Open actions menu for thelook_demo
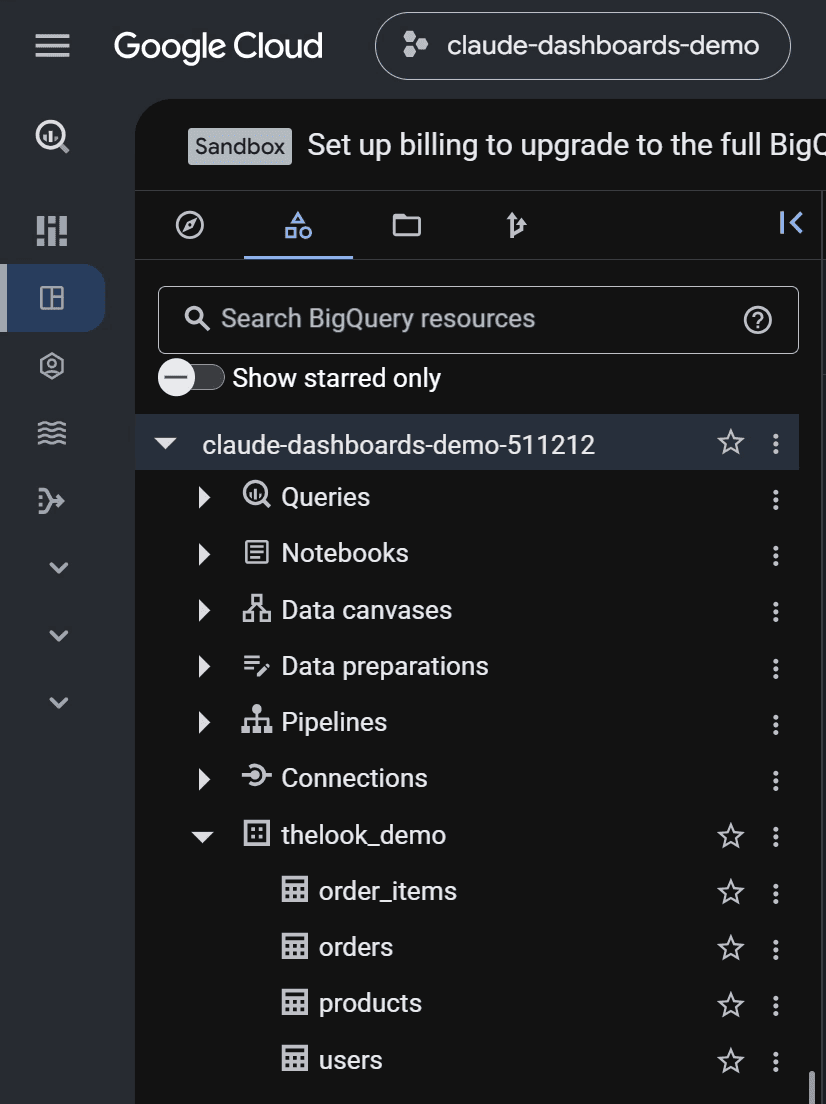 click(x=775, y=836)
